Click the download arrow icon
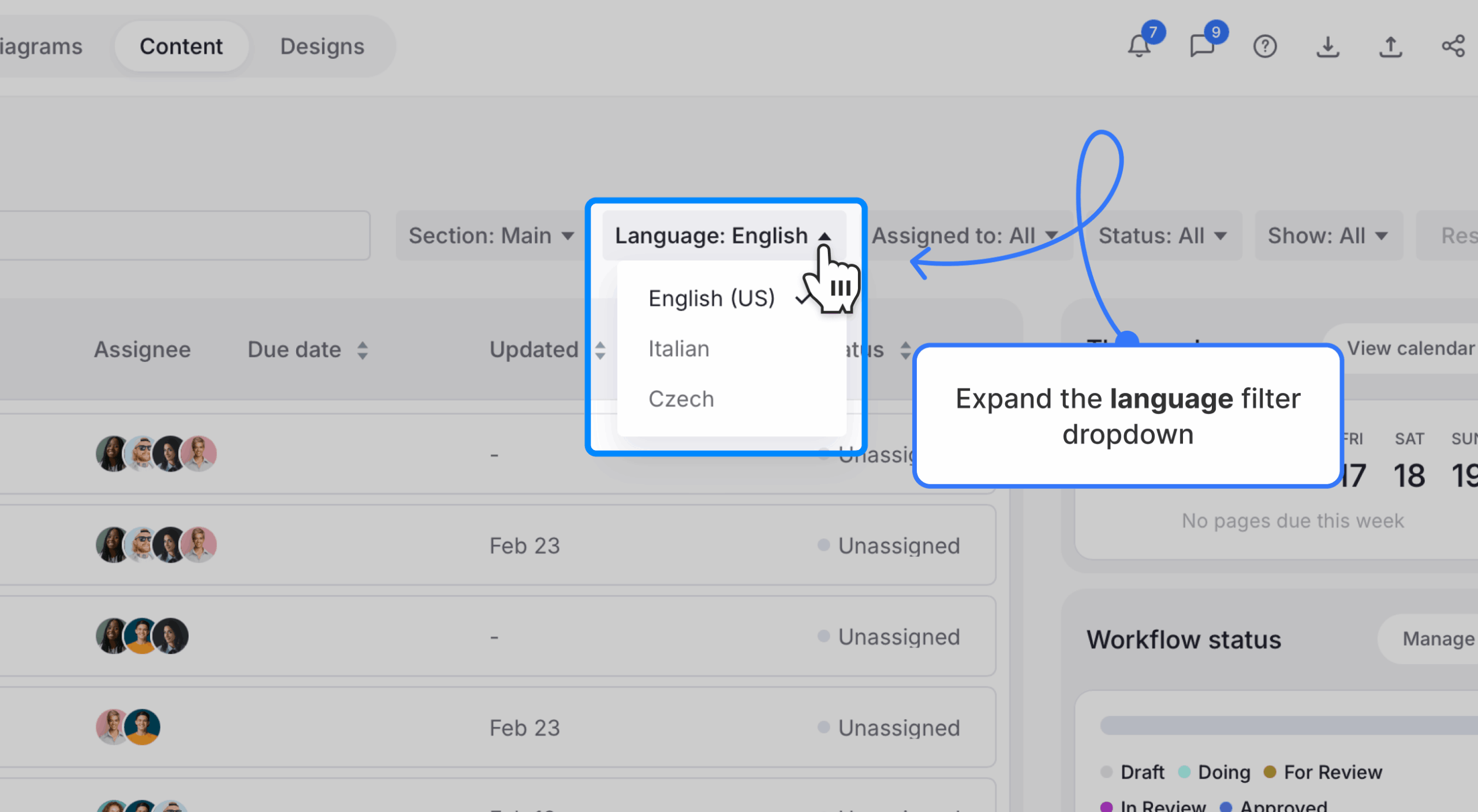 coord(1327,46)
